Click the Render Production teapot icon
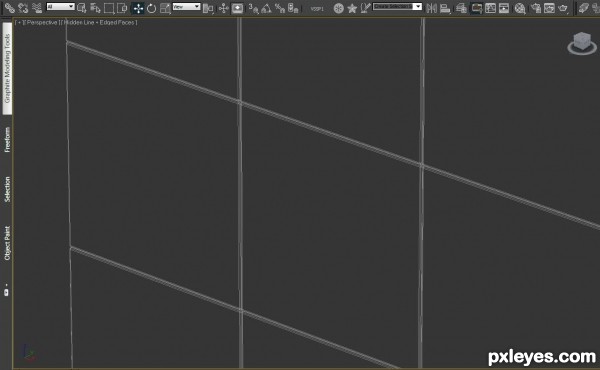The height and width of the screenshot is (370, 600). (563, 8)
